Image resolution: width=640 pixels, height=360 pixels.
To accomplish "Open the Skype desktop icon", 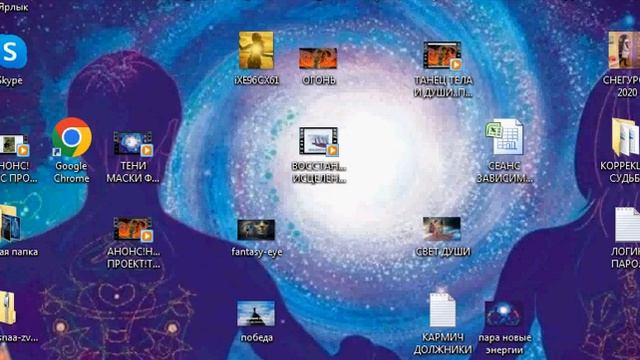I will tap(12, 52).
